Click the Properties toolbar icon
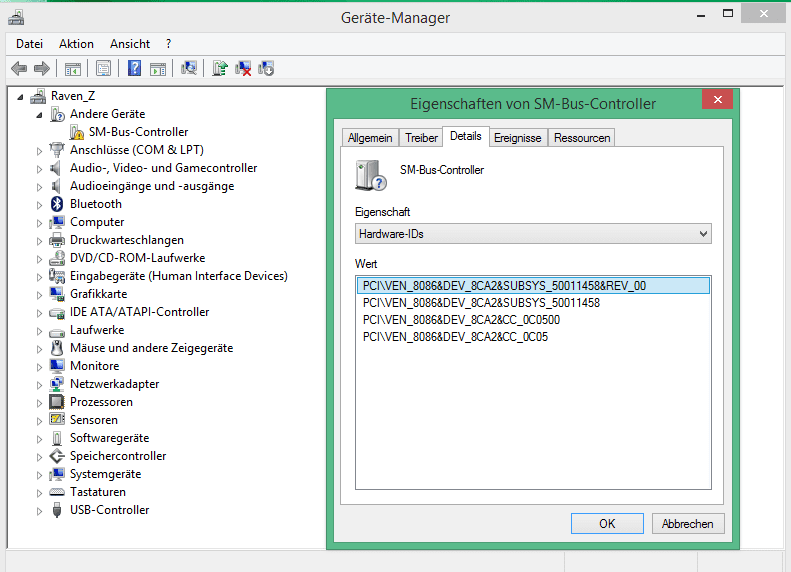 [102, 68]
